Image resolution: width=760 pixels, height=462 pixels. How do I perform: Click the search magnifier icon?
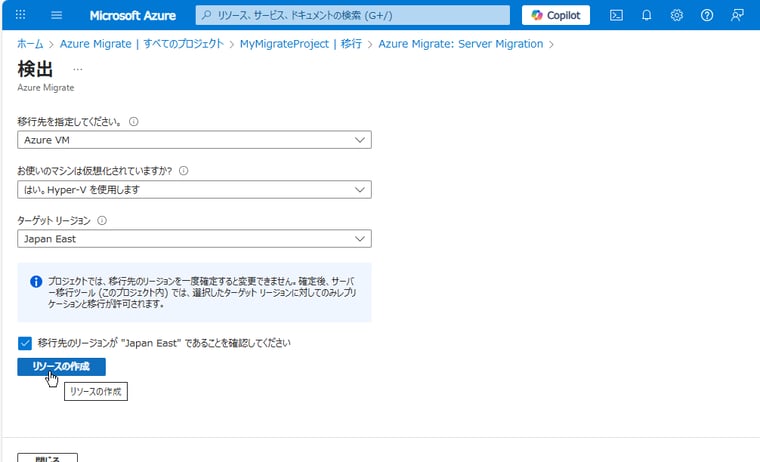coord(206,15)
